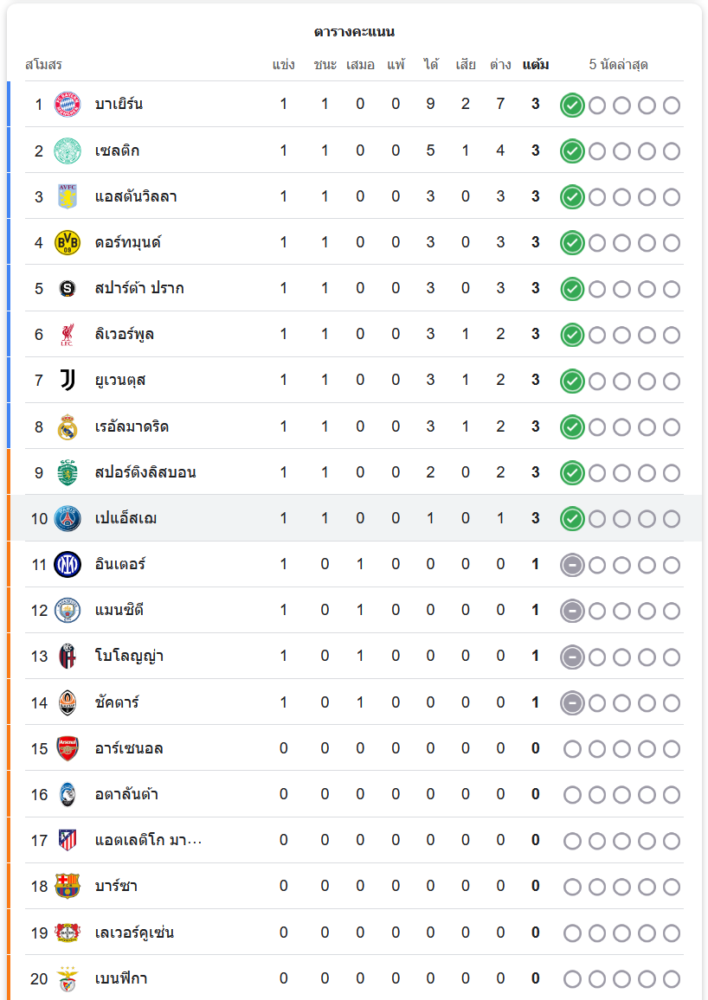
Task: Click the Bayern Munich club logo
Action: (67, 104)
